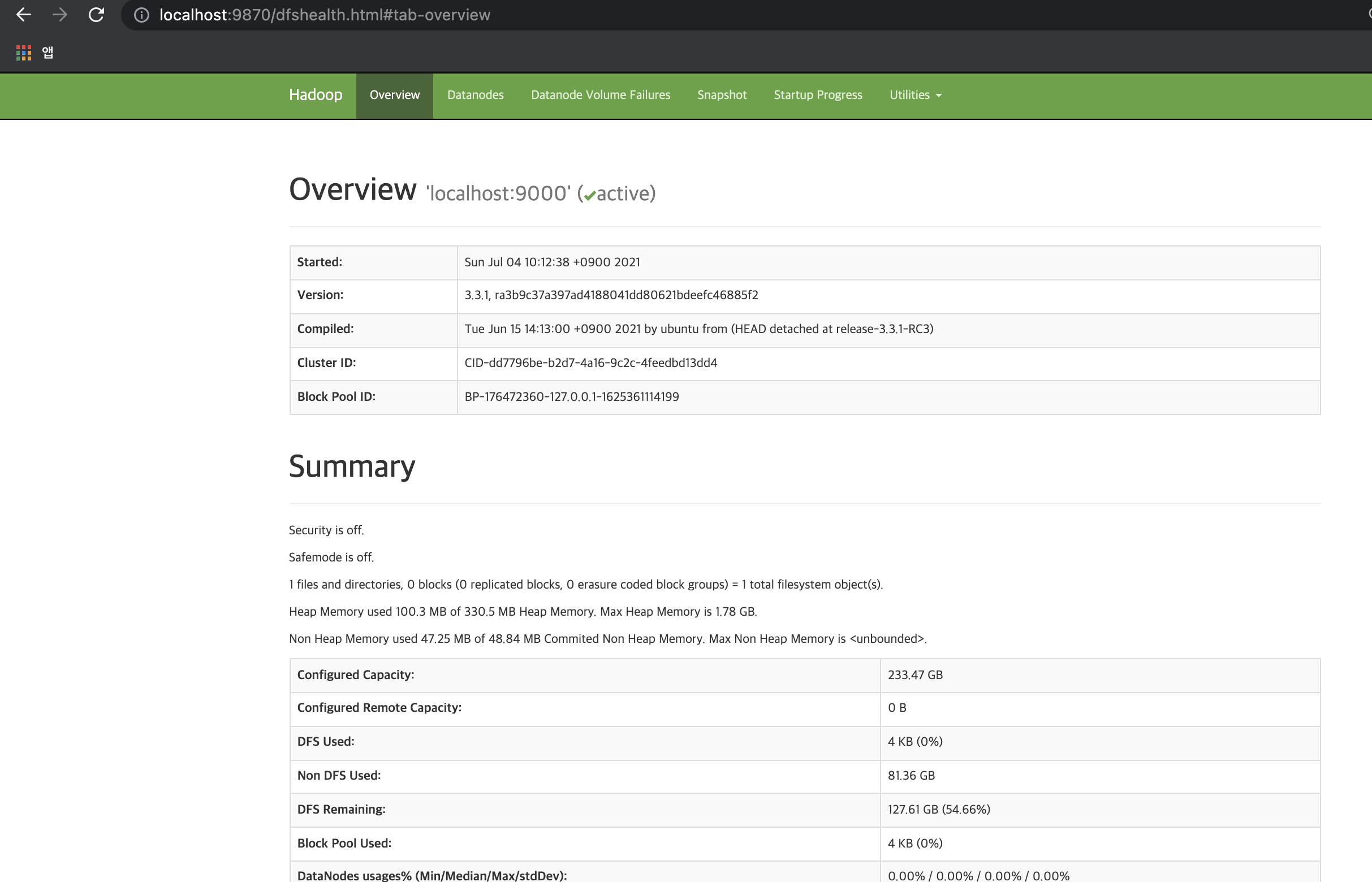Select the started time 'Sun Jul 04 10:12:38'
1372x882 pixels.
pyautogui.click(x=552, y=262)
